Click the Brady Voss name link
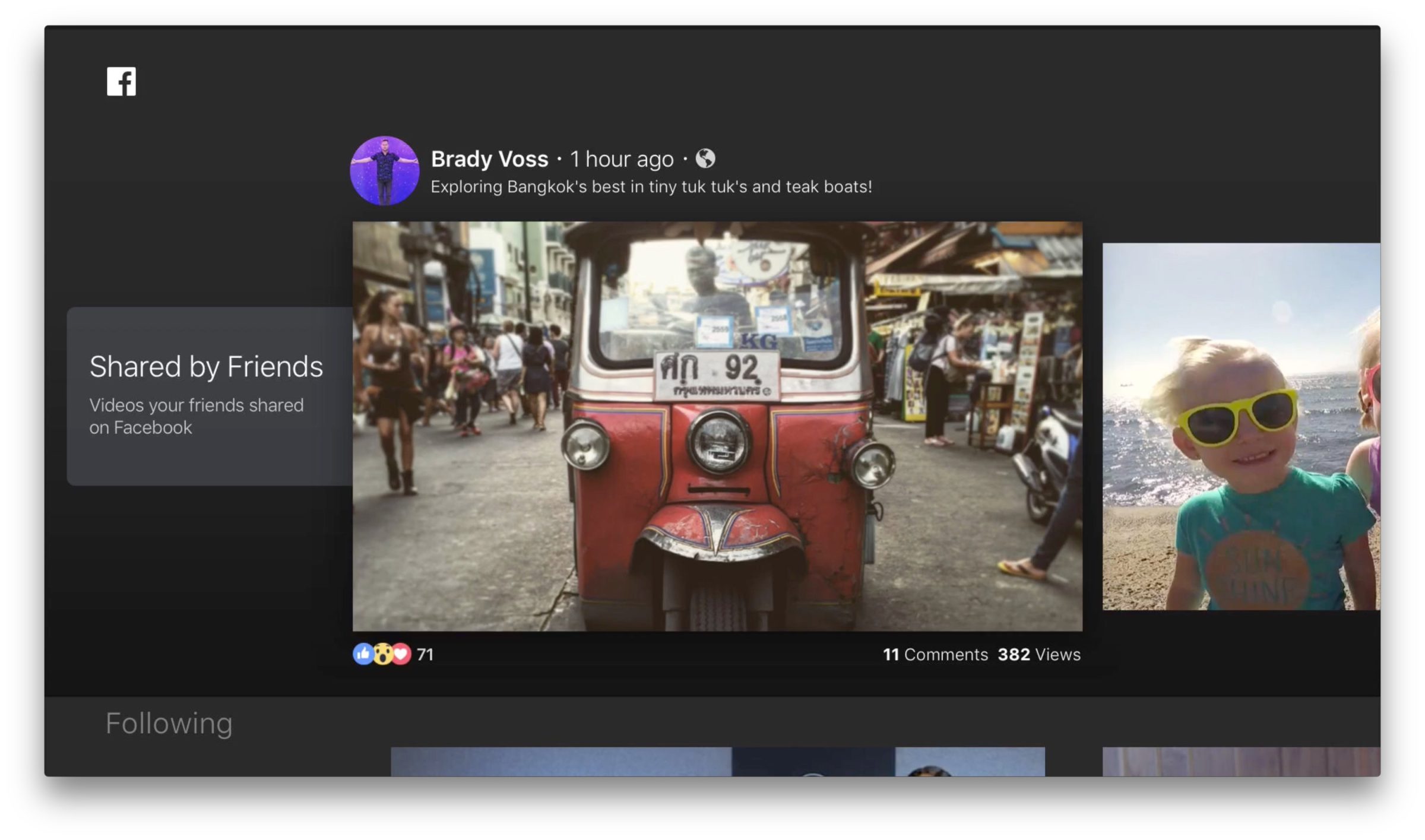 (x=489, y=159)
